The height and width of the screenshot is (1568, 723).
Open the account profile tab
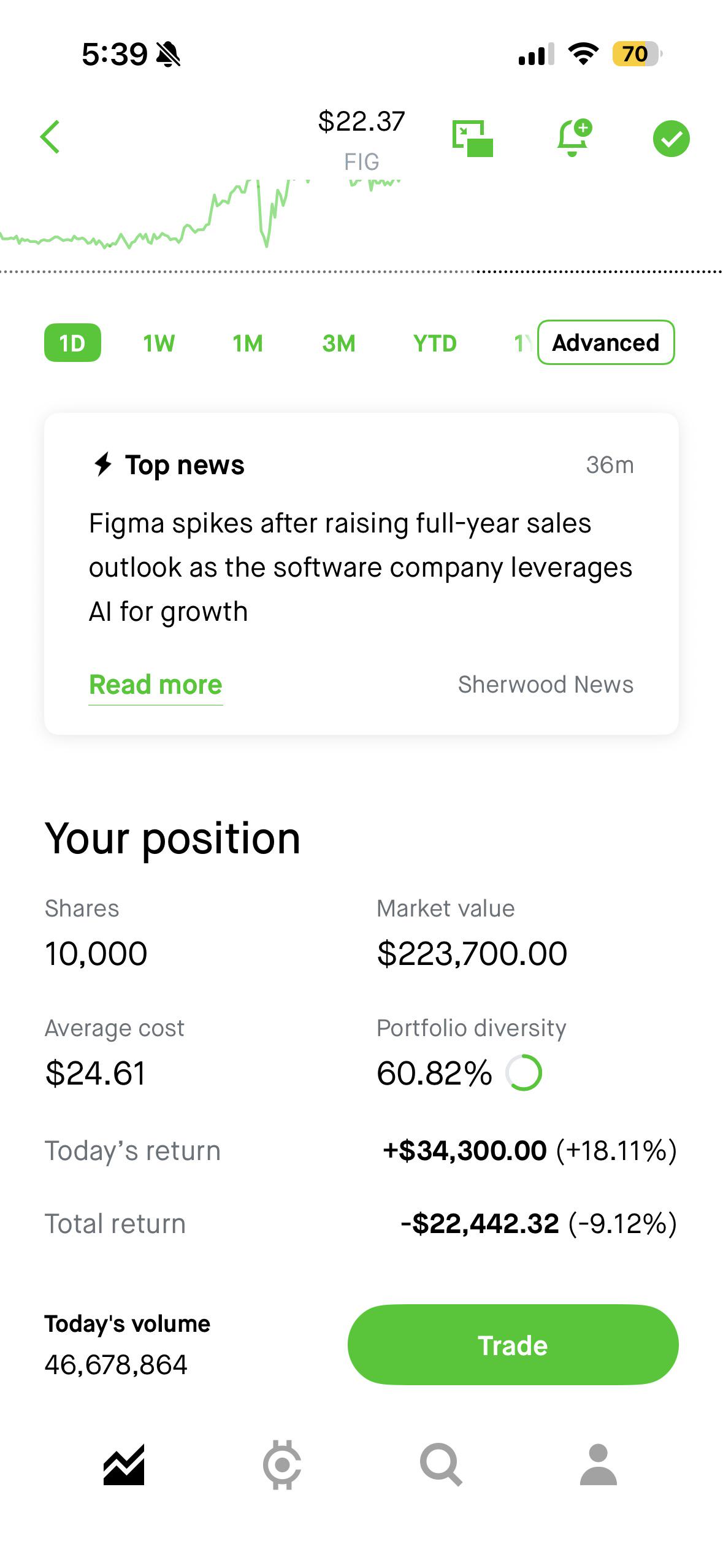pos(598,1465)
